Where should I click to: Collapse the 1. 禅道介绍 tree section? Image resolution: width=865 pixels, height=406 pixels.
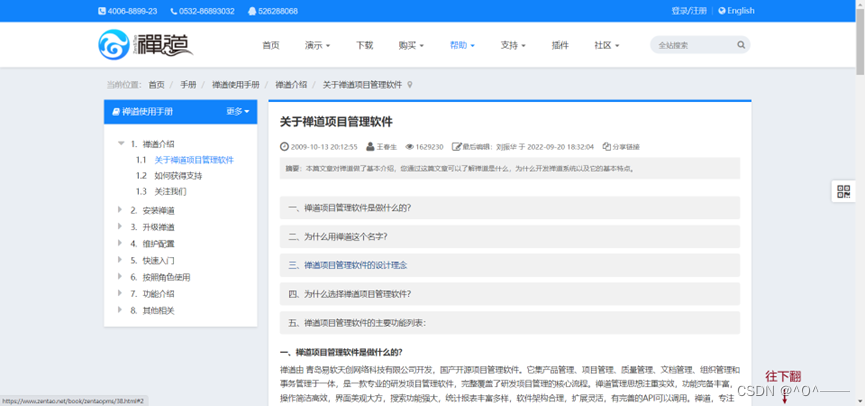click(121, 143)
